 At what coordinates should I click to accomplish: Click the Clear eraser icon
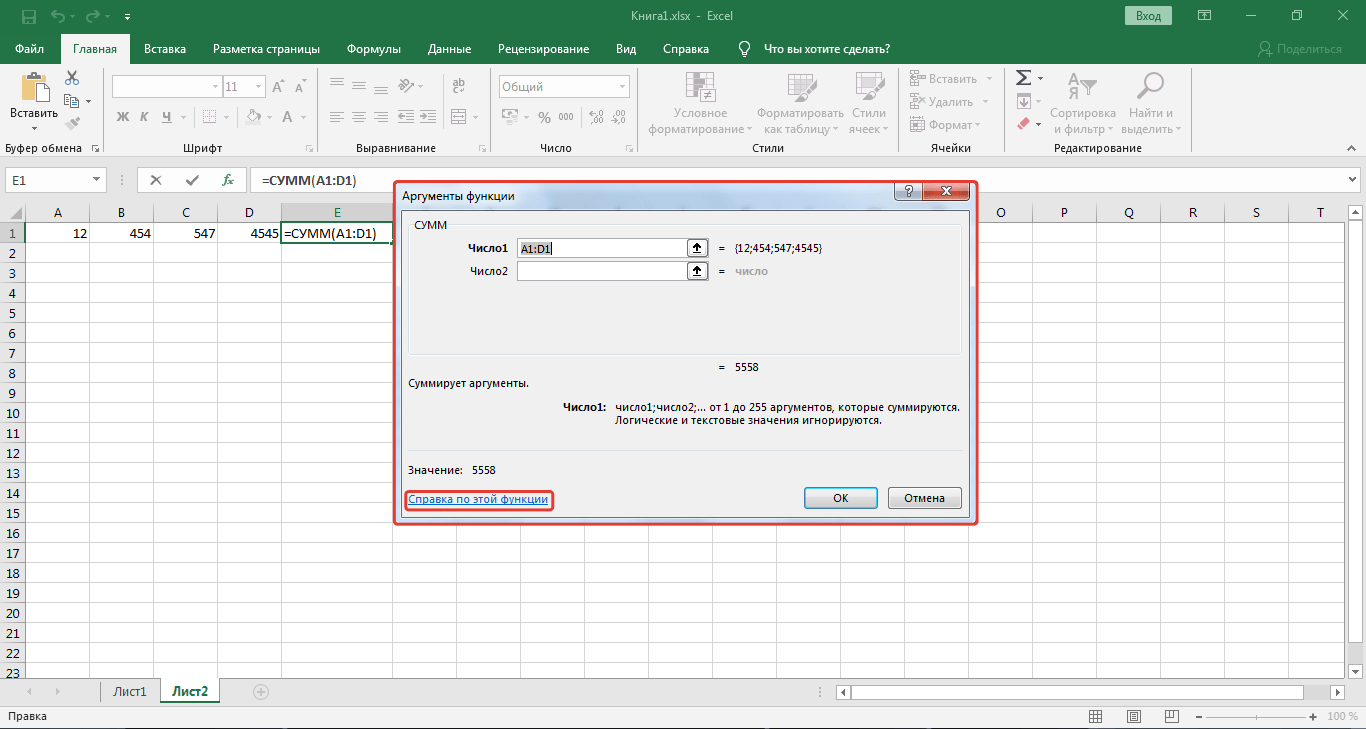(x=1023, y=125)
